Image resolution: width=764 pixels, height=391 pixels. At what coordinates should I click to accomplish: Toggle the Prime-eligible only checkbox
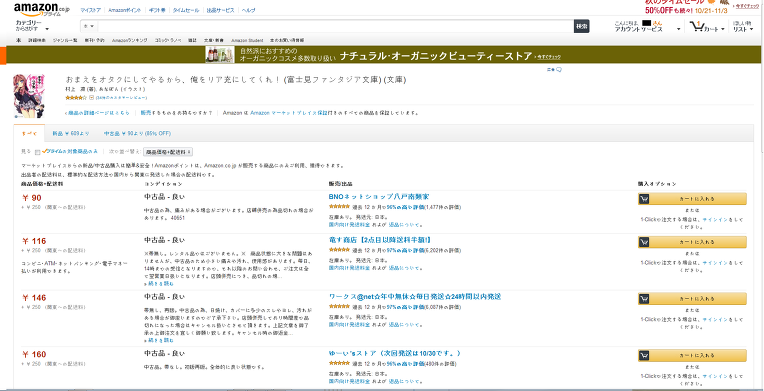(38, 152)
